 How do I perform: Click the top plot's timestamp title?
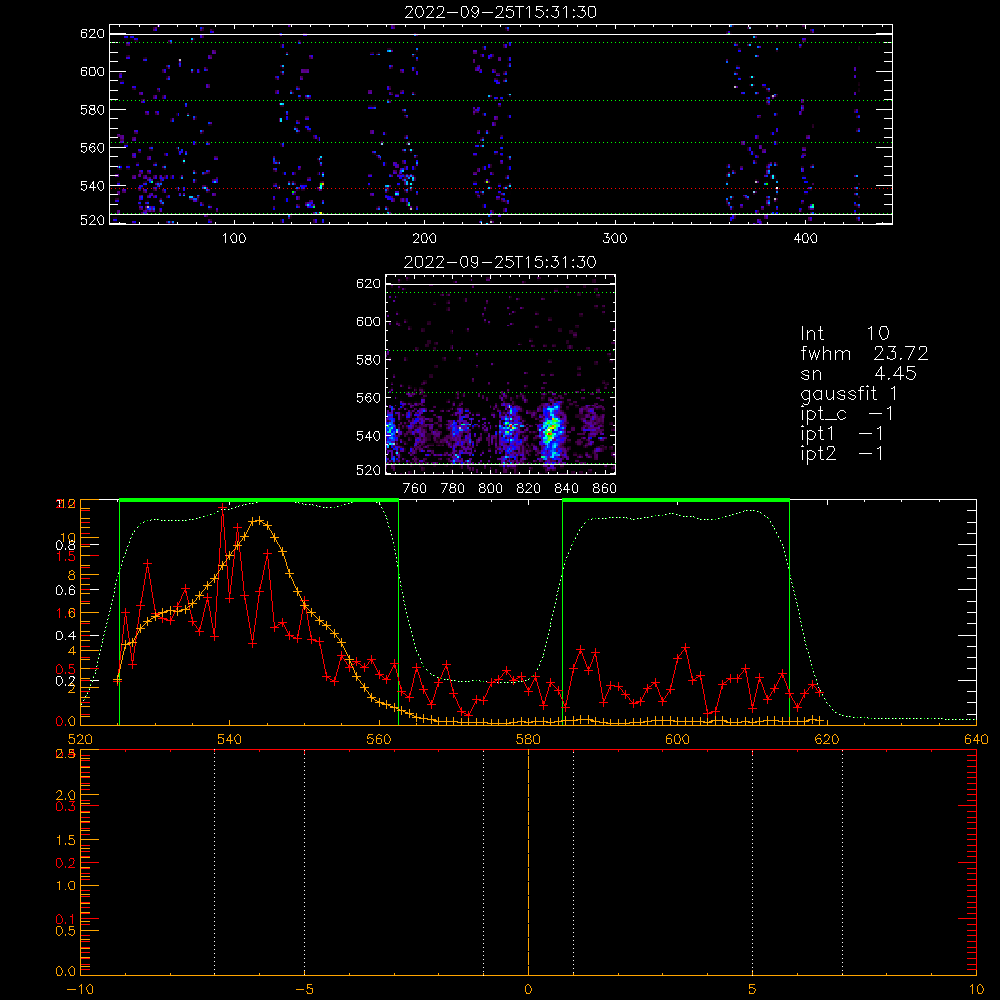click(501, 12)
